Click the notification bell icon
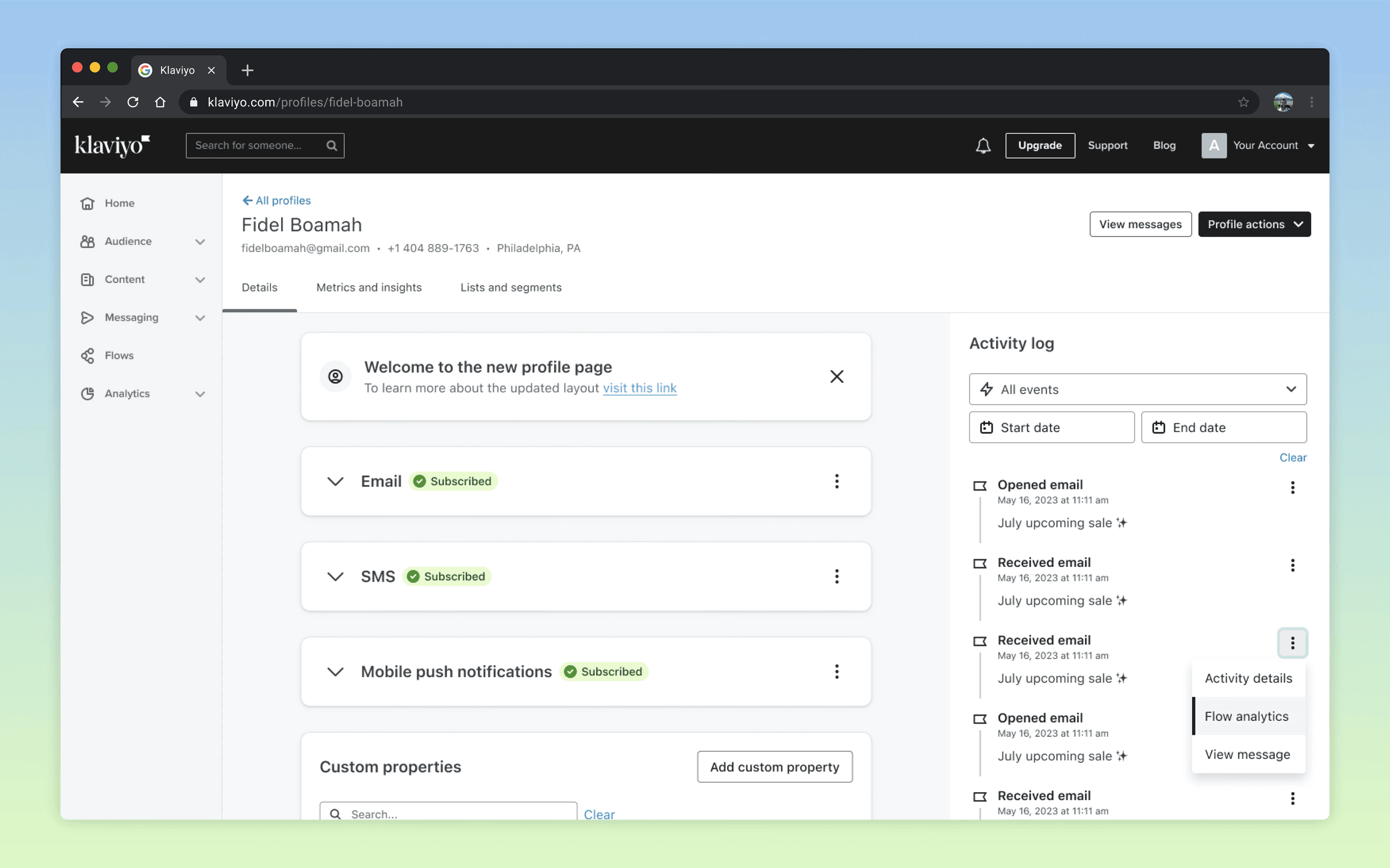Screen dimensions: 1390x868 [x=983, y=146]
